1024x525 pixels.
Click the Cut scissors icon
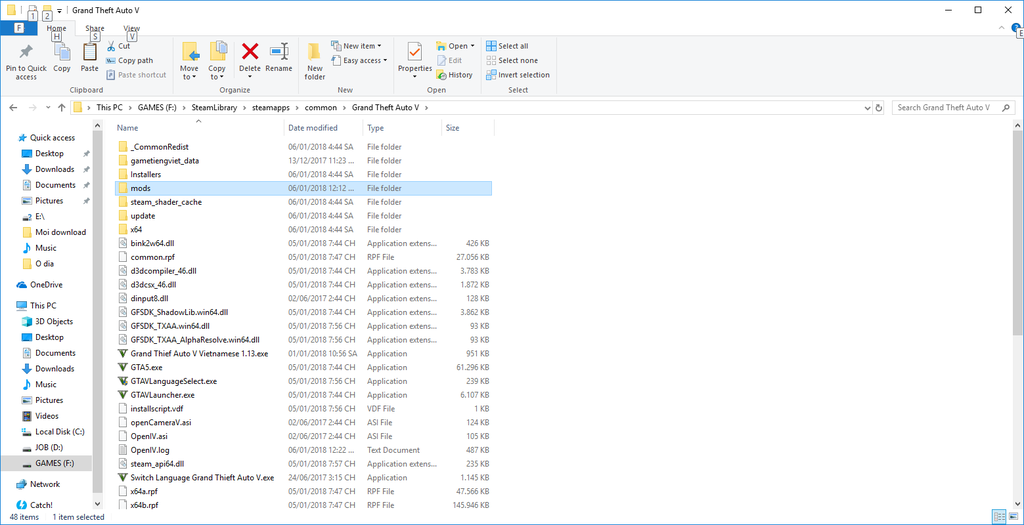(x=110, y=46)
